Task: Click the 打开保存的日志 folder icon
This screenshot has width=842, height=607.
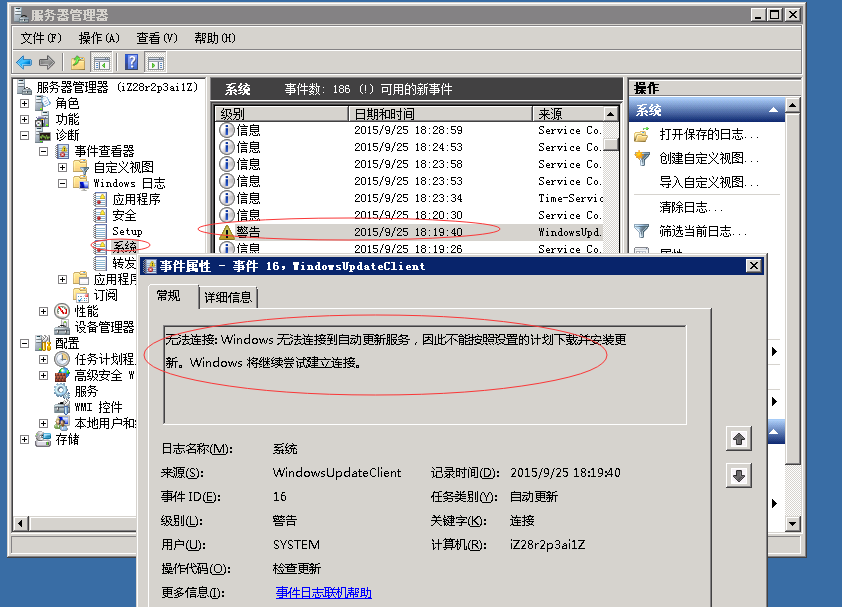Action: [x=642, y=134]
